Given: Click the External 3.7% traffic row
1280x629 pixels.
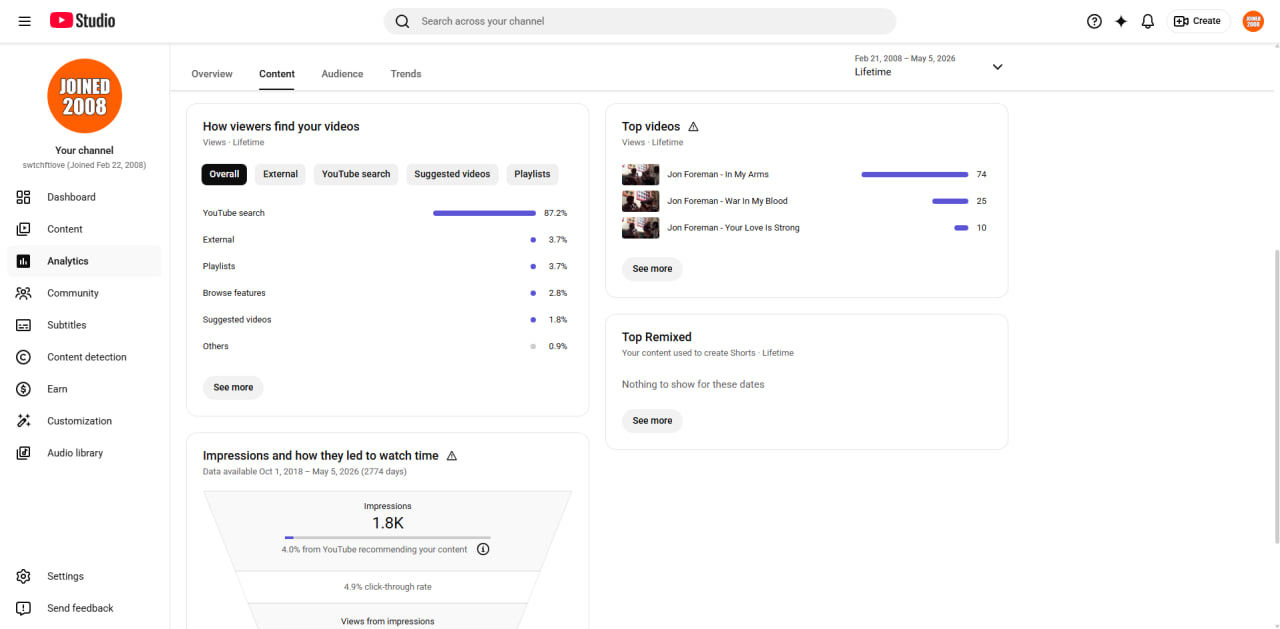Looking at the screenshot, I should 385,240.
